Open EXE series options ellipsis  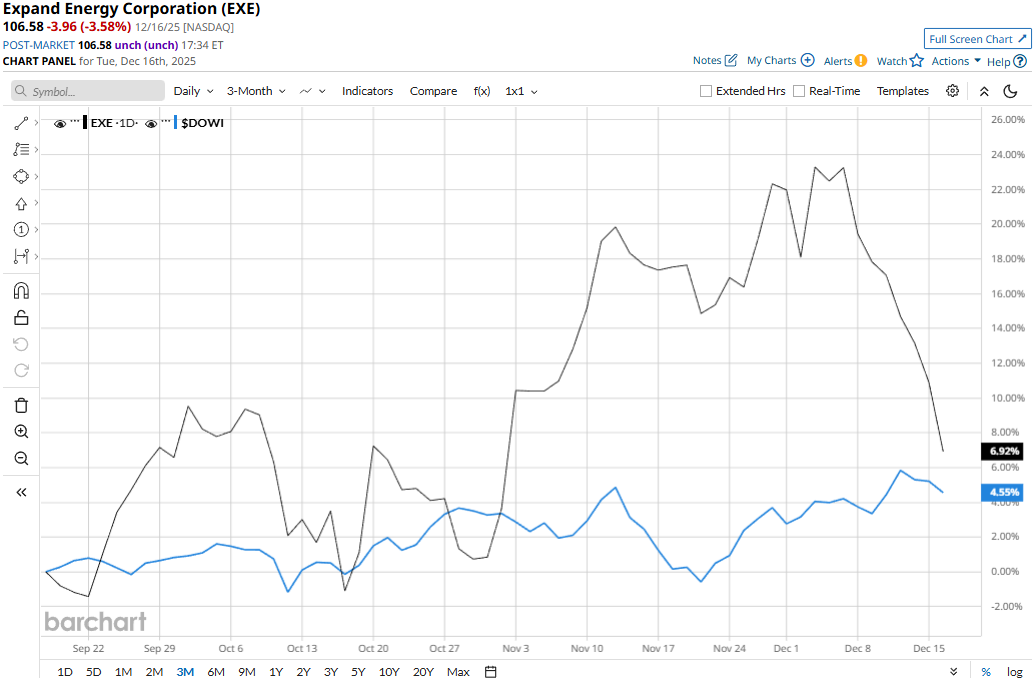[x=75, y=121]
